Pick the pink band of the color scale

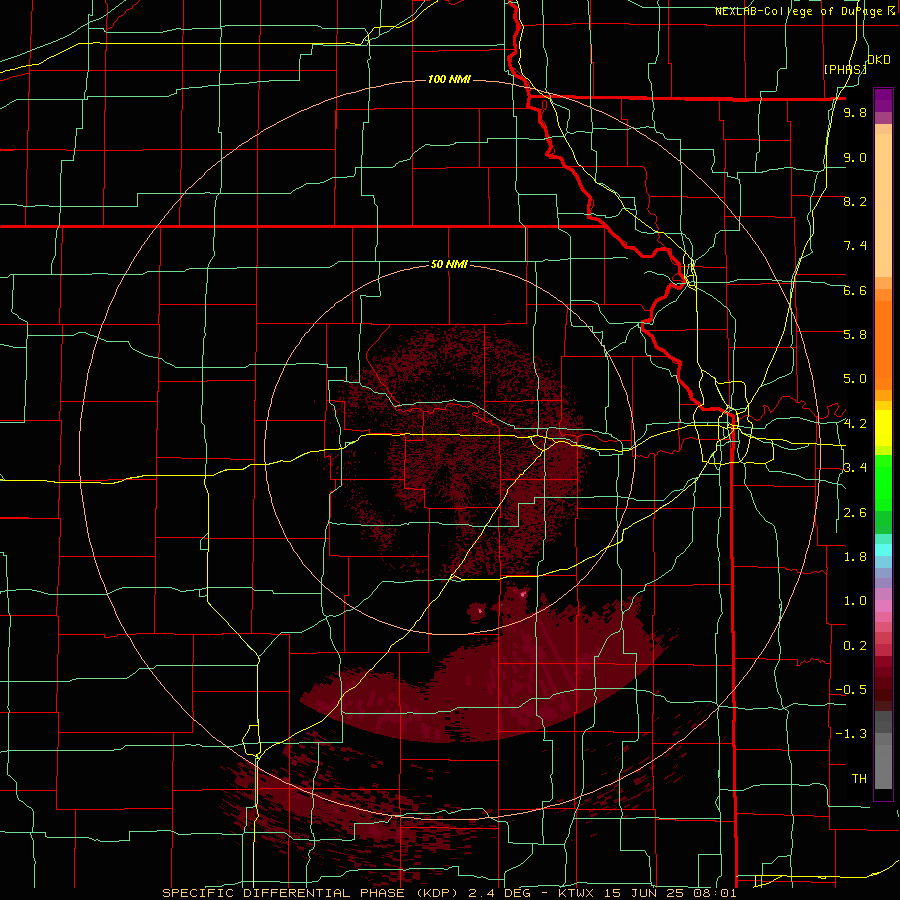pos(883,606)
